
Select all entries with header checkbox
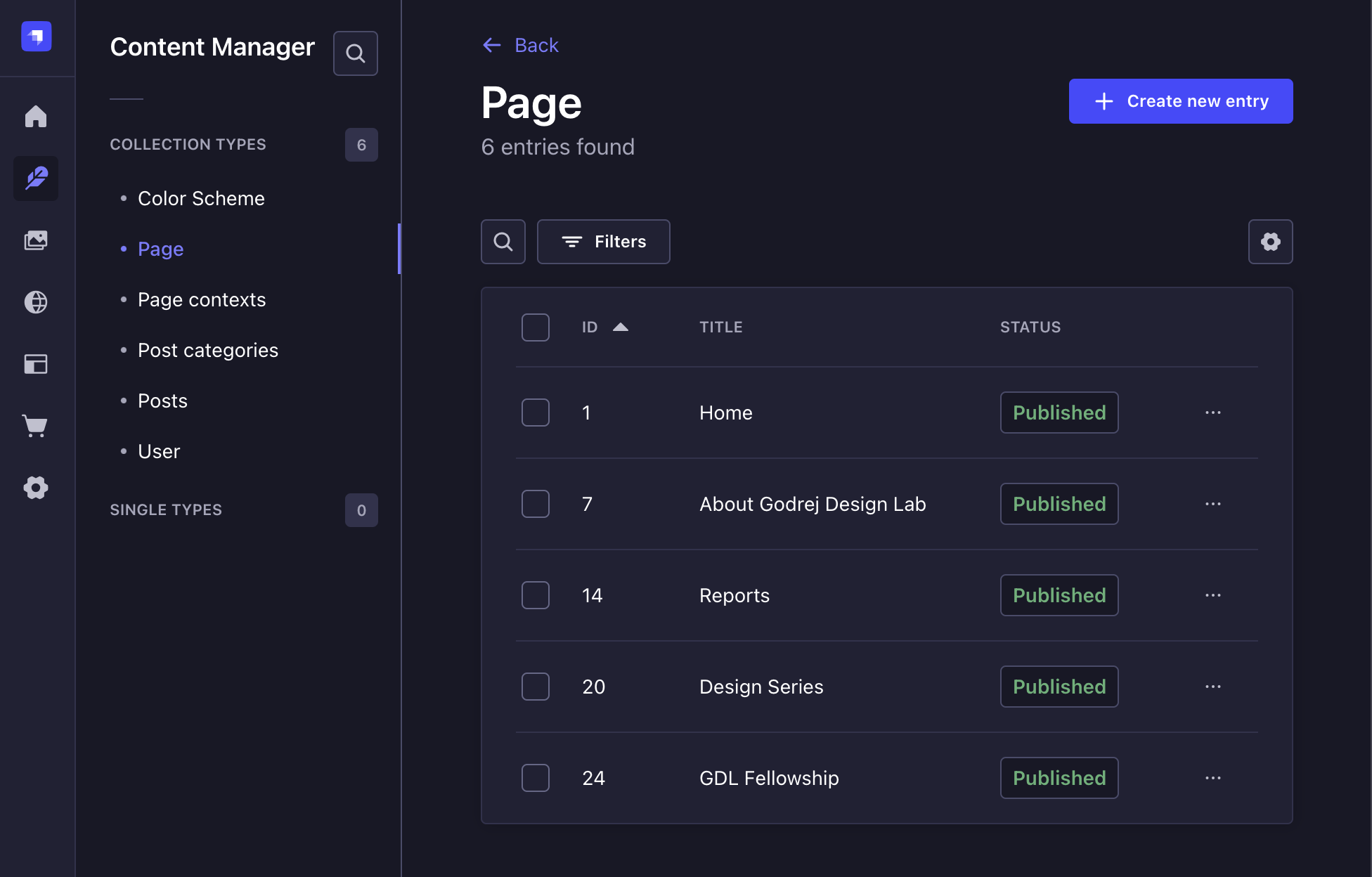(536, 327)
